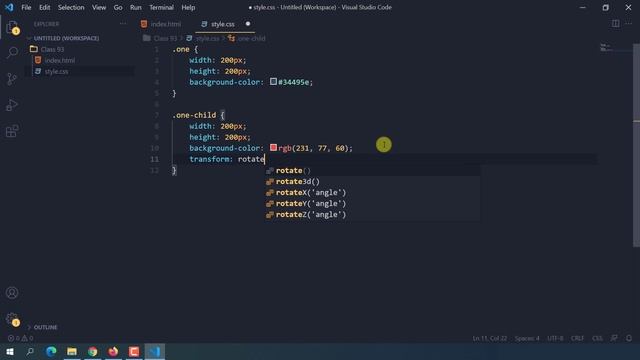Viewport: 640px width, 360px height.
Task: Click CRLF end-of-line selector
Action: pos(577,338)
